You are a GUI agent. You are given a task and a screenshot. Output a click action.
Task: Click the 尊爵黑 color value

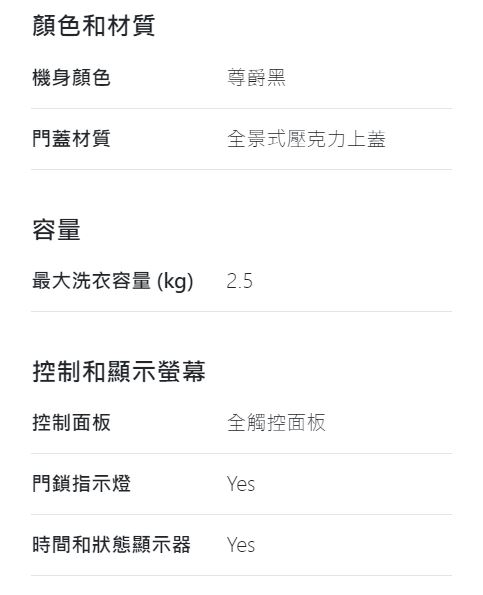256,78
